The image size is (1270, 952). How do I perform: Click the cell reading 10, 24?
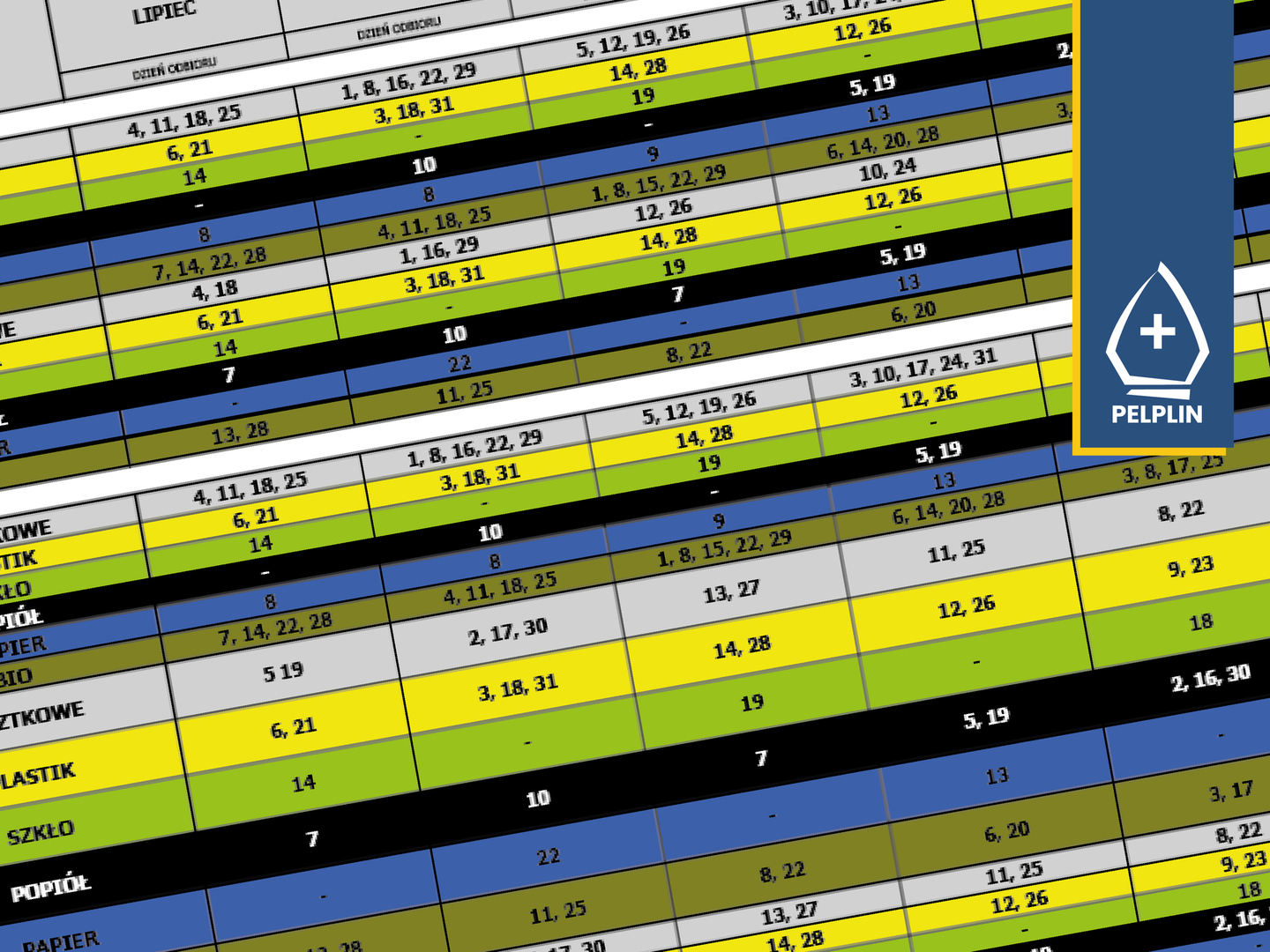887,169
